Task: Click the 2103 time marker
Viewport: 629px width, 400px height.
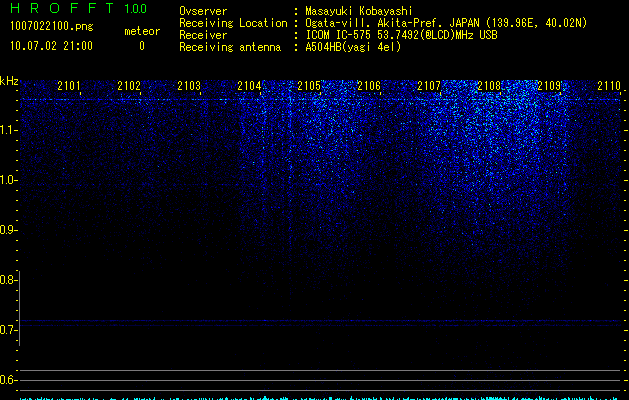Action: [189, 85]
